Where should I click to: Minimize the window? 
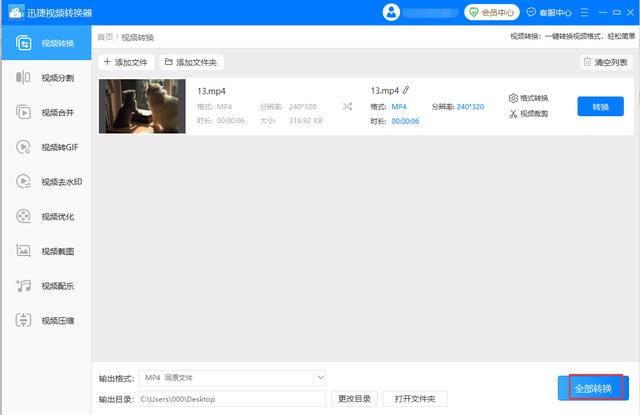coord(603,13)
